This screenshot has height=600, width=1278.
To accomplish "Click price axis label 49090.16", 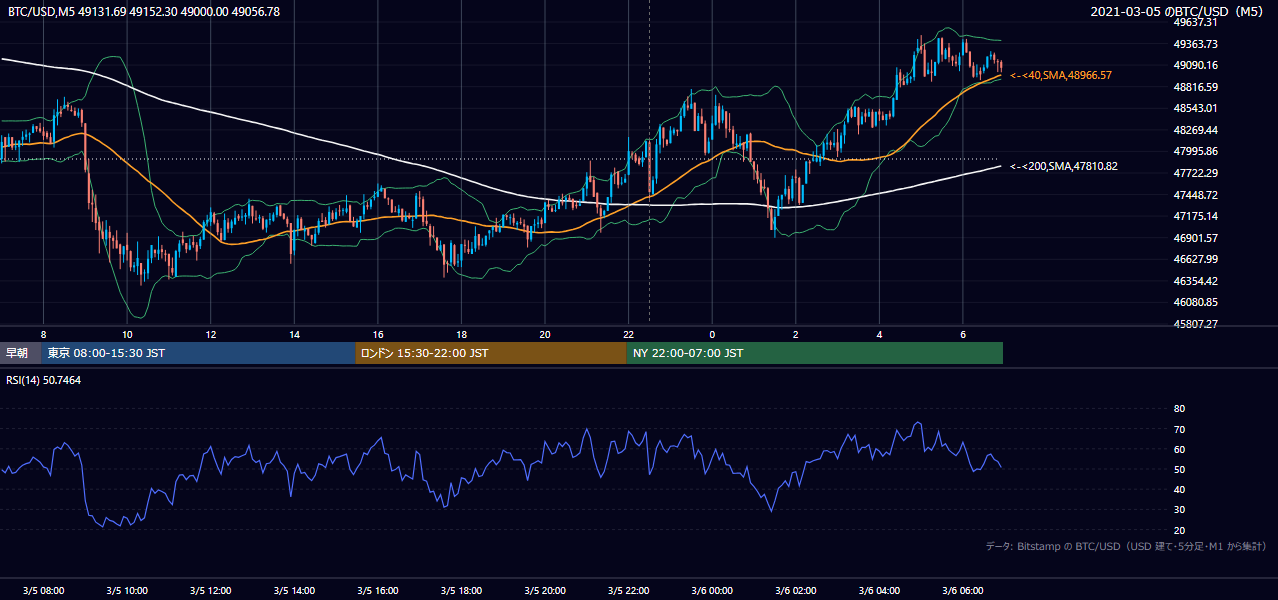I will tap(1195, 65).
